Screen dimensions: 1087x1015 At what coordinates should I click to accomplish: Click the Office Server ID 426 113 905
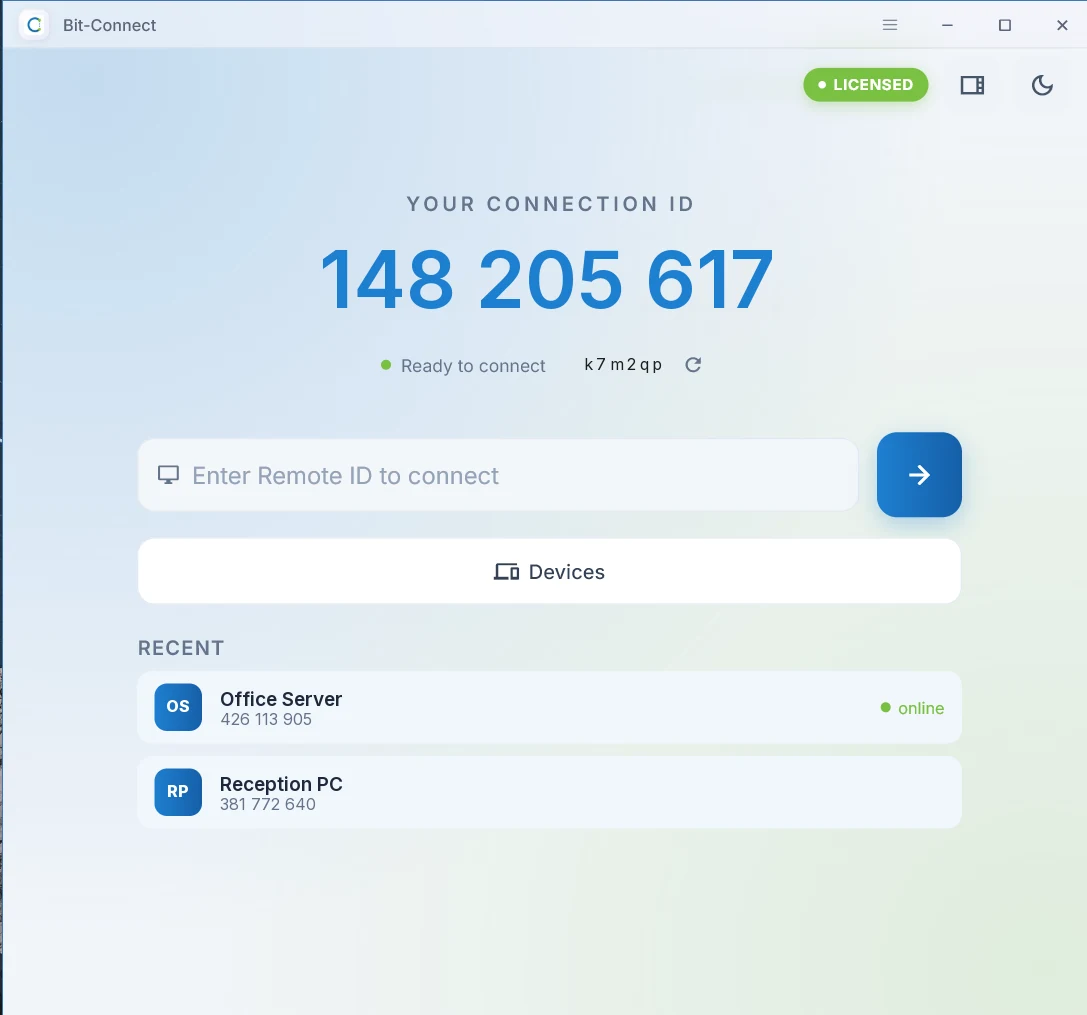266,720
